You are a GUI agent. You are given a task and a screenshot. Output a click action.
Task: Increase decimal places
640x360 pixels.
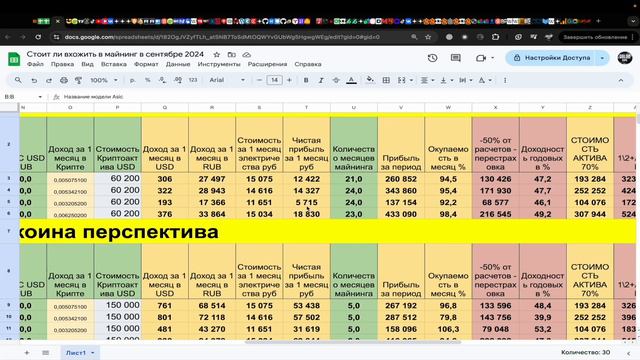(178, 80)
